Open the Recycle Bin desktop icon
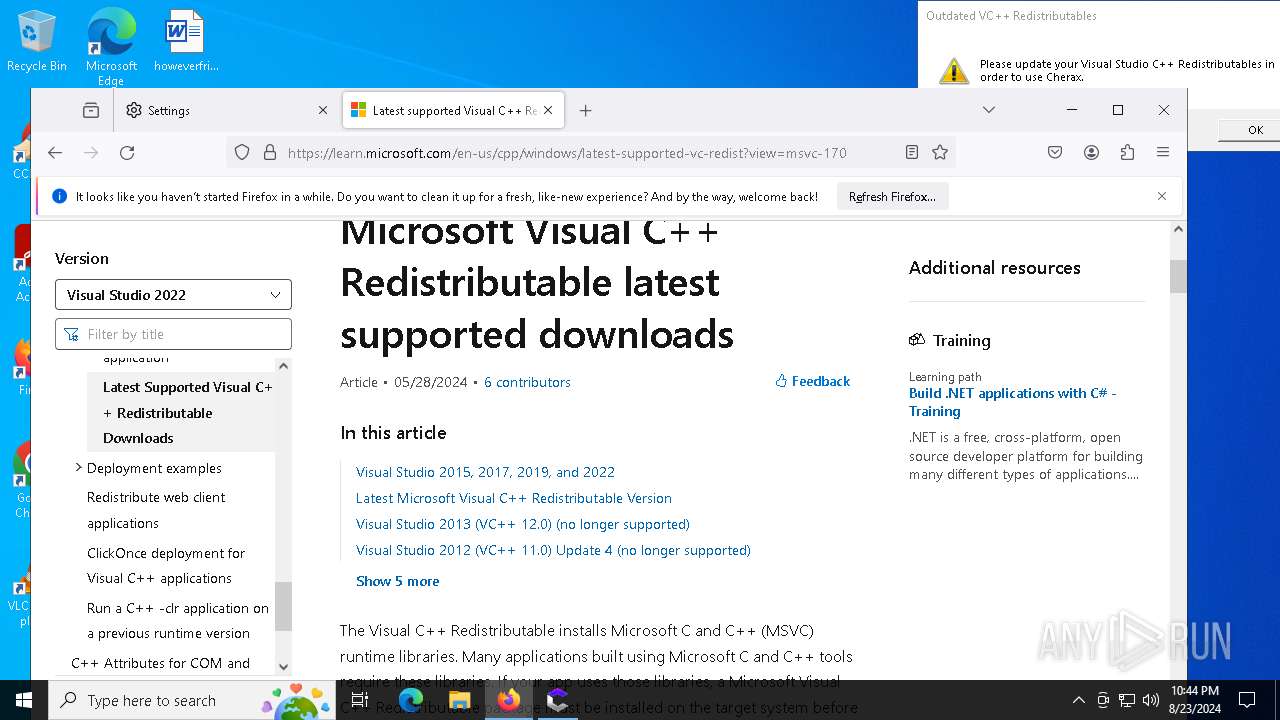Screen dimensions: 1280x720 tap(37, 41)
